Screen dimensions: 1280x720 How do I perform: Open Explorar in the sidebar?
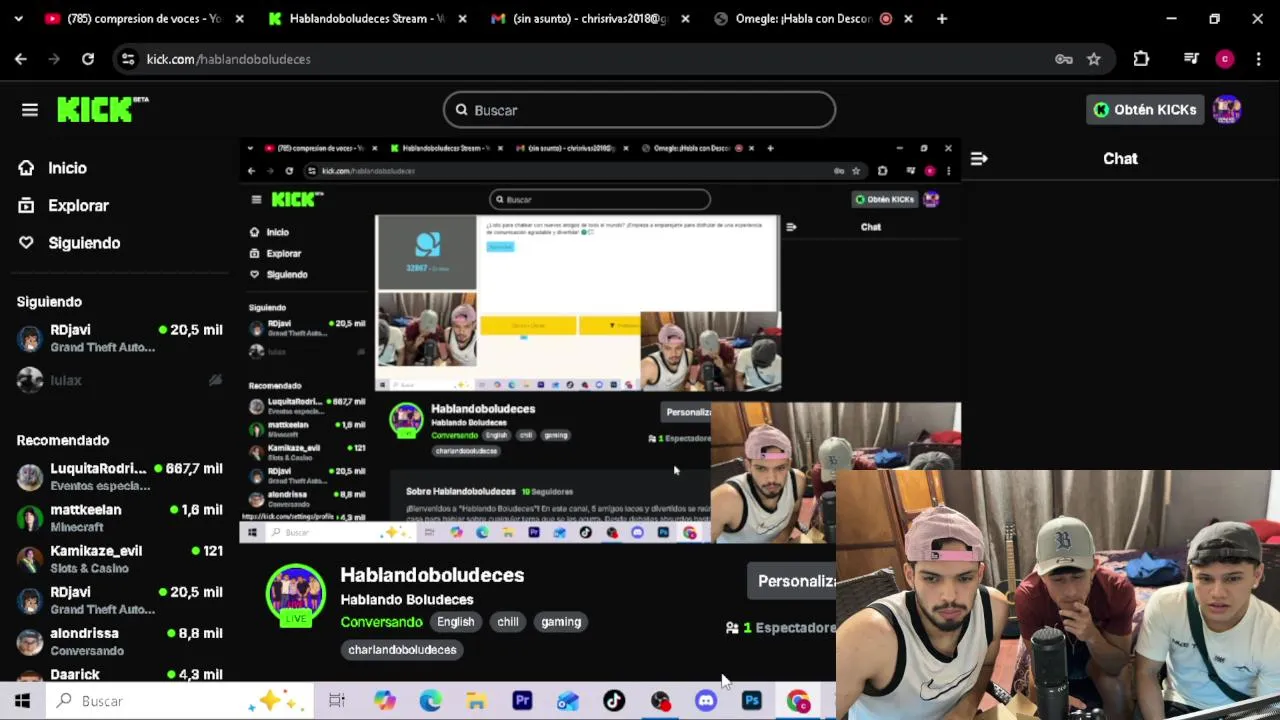click(63, 205)
